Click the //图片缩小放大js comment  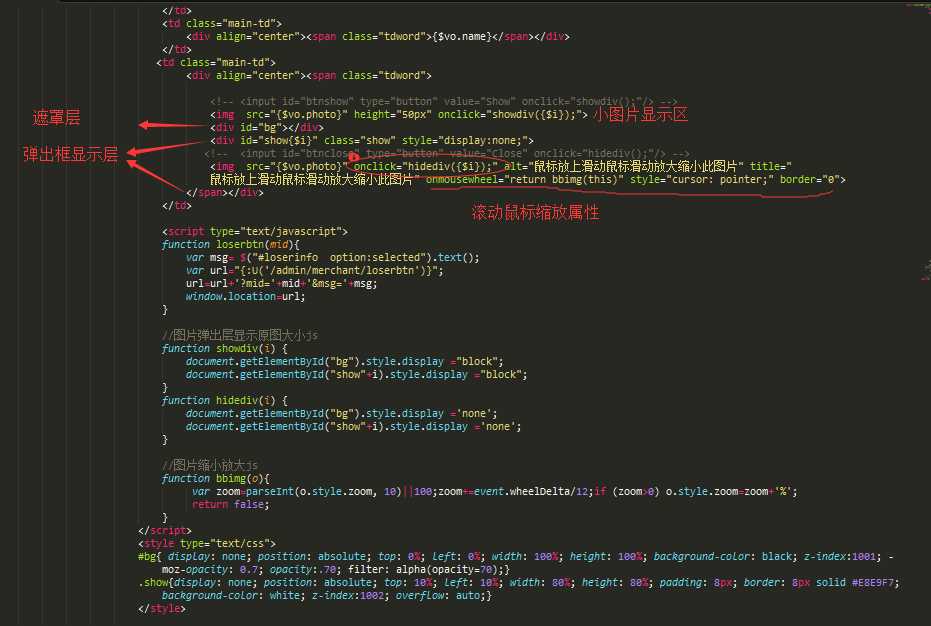(x=210, y=465)
